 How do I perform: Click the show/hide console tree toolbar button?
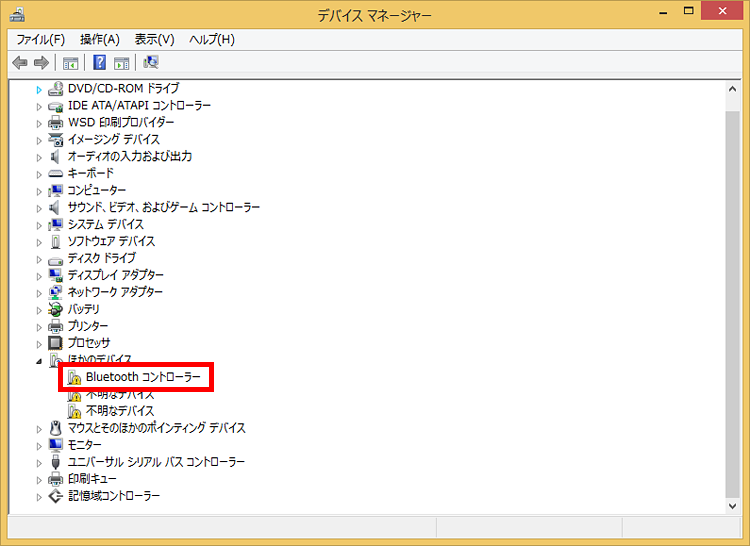coord(70,63)
